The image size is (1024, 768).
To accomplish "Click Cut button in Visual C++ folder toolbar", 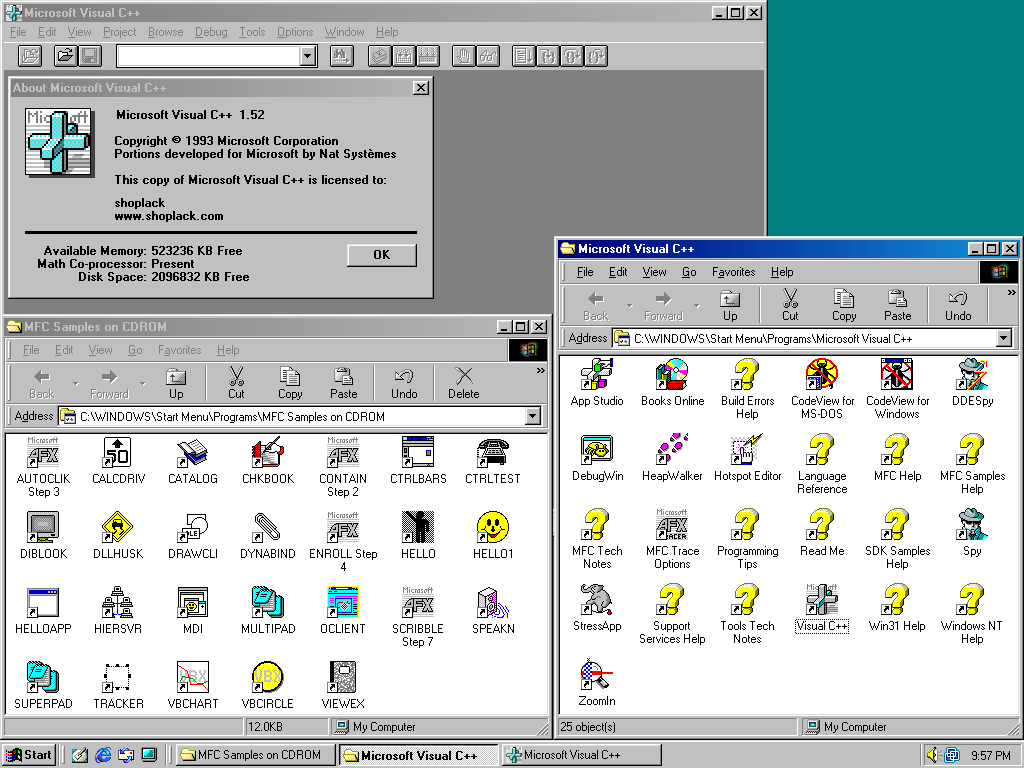I will coord(790,306).
